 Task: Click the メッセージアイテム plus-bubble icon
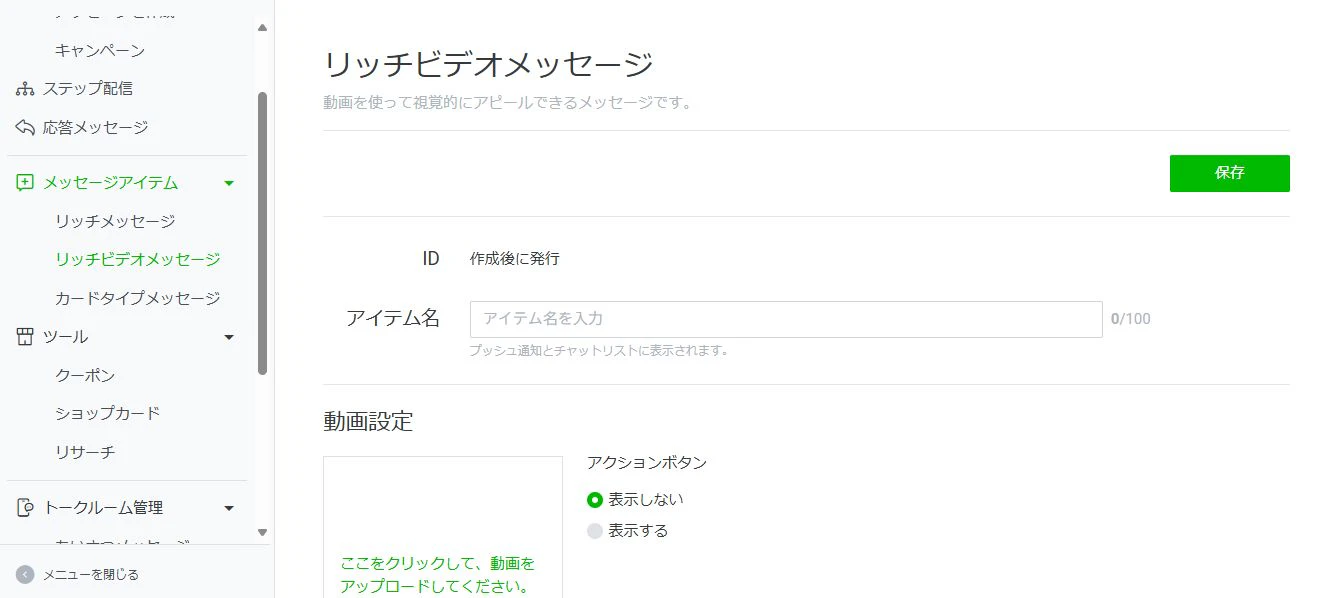coord(25,183)
